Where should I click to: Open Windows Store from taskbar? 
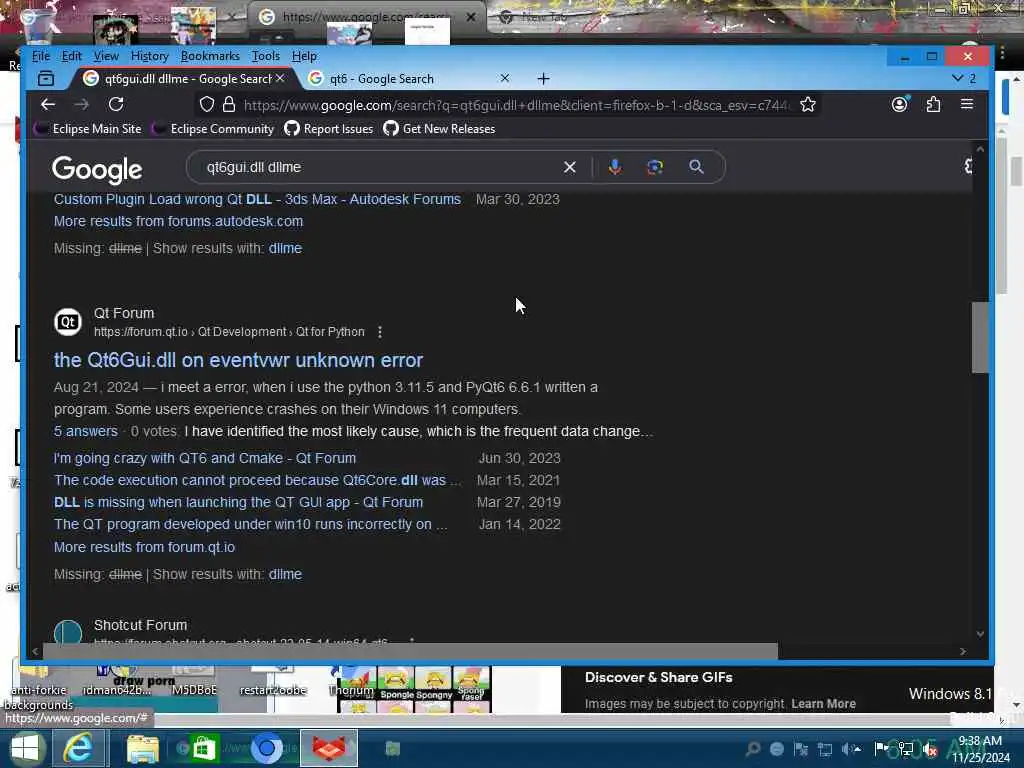(204, 748)
